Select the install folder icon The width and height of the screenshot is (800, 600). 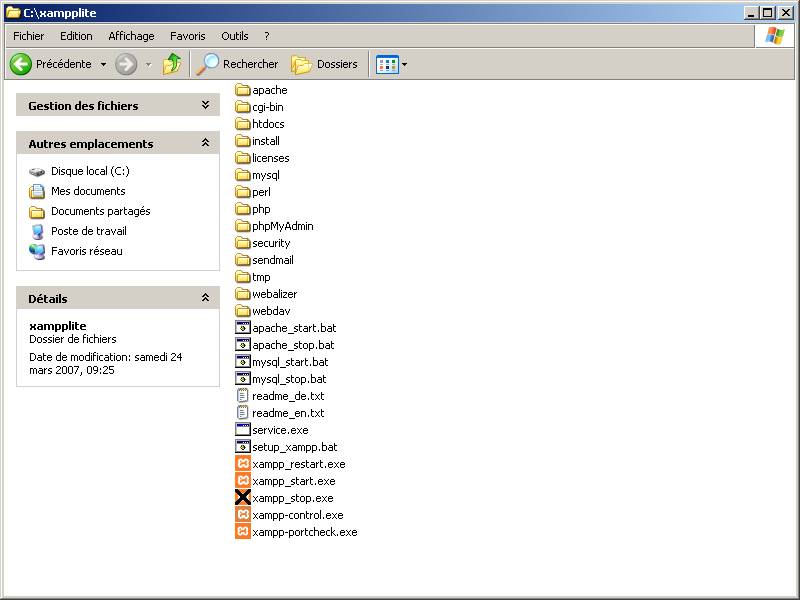click(243, 141)
